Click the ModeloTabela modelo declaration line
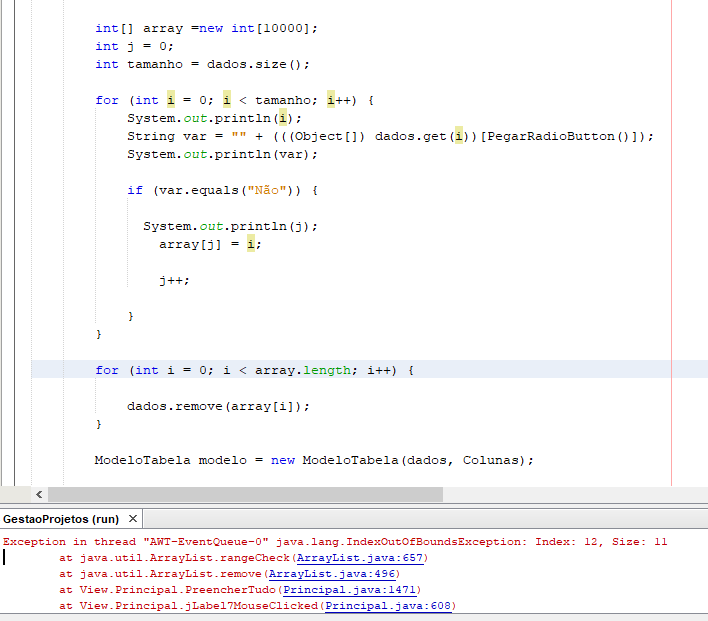 (314, 460)
